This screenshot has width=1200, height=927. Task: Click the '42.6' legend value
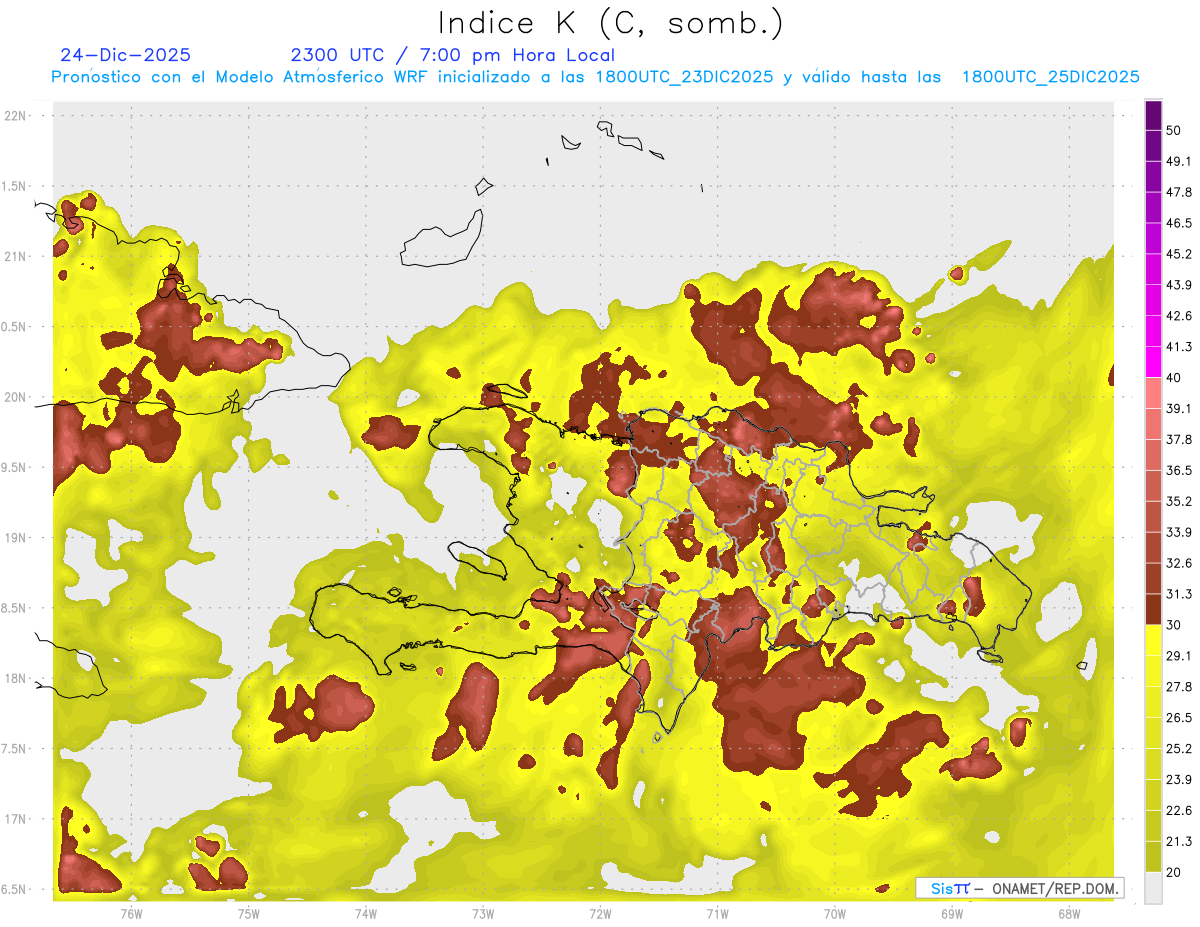tap(1178, 316)
